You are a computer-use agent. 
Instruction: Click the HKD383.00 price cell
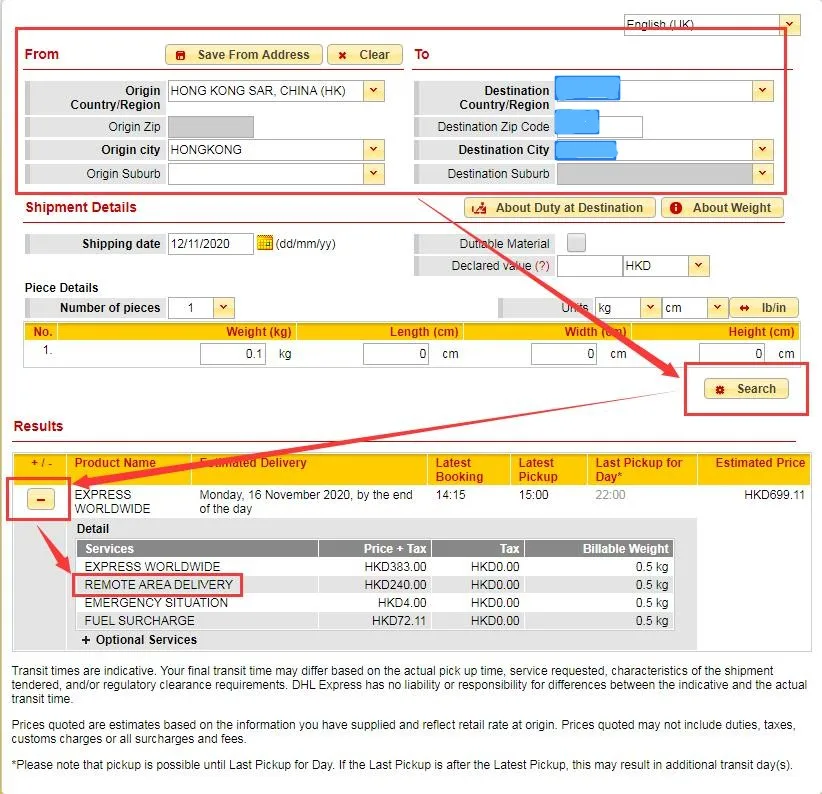395,567
